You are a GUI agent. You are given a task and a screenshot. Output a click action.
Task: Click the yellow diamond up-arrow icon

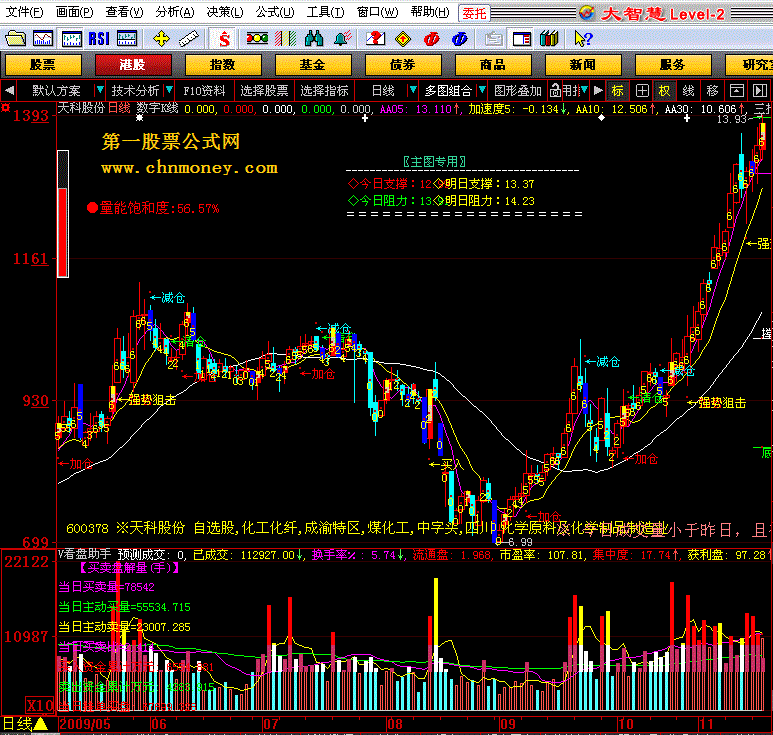[x=403, y=38]
